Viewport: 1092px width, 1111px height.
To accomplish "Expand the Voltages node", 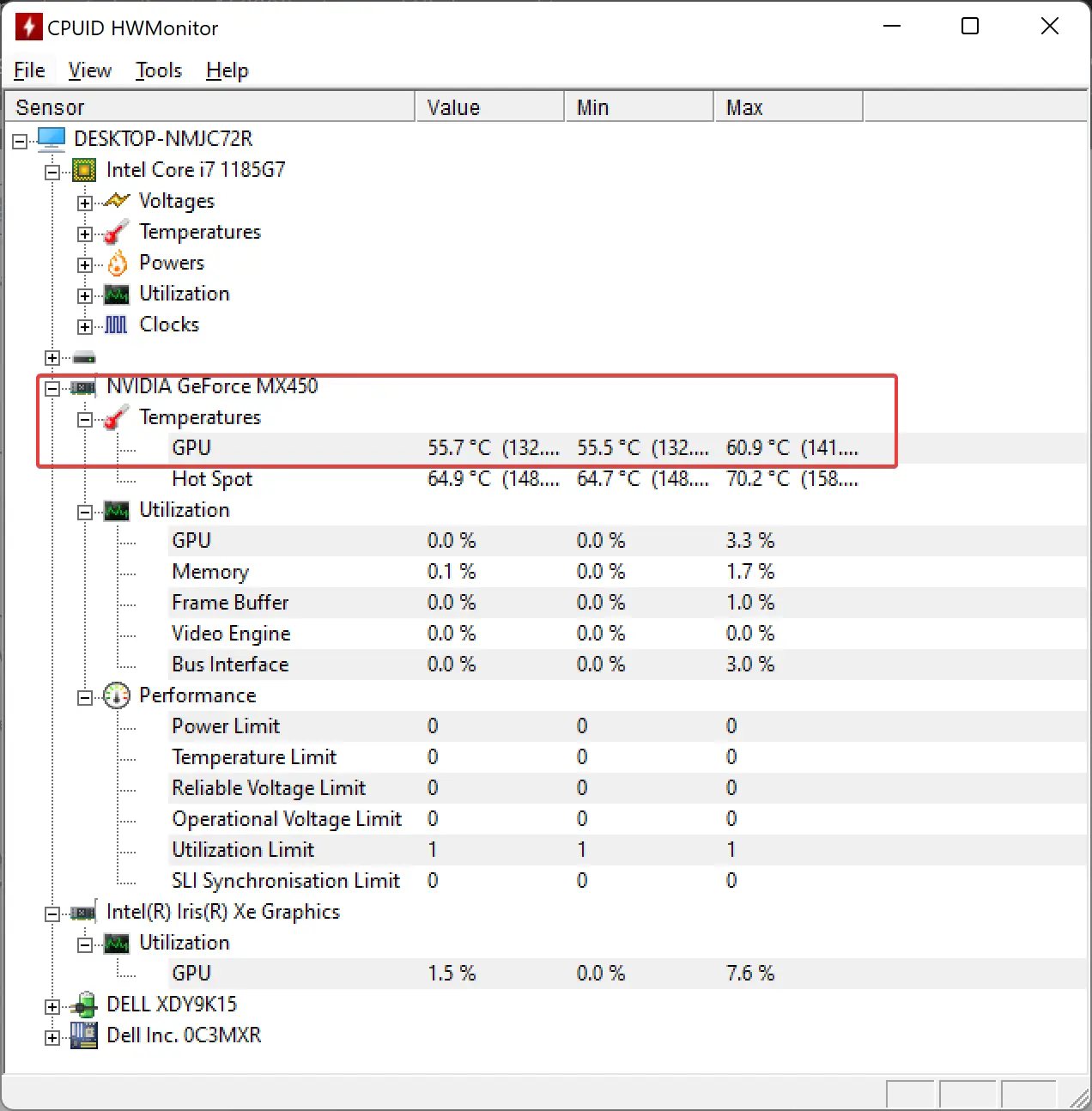I will pyautogui.click(x=84, y=203).
